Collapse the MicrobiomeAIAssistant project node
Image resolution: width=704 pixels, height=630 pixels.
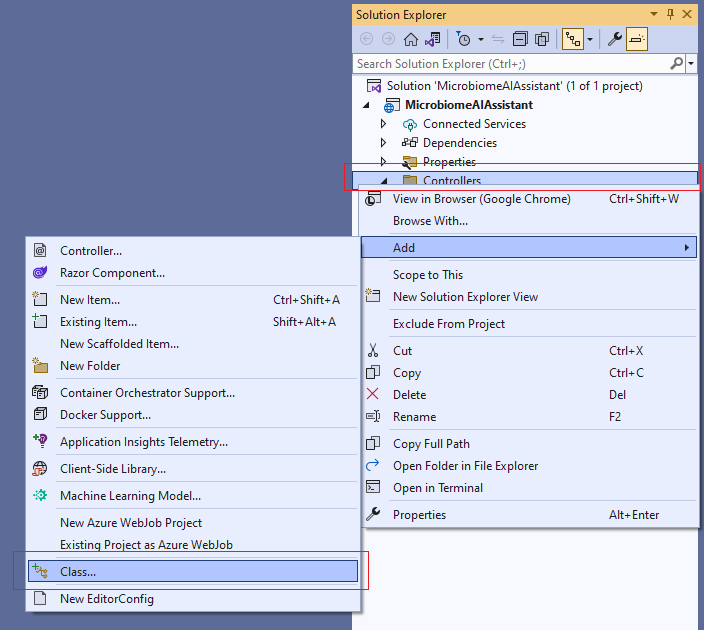point(366,105)
